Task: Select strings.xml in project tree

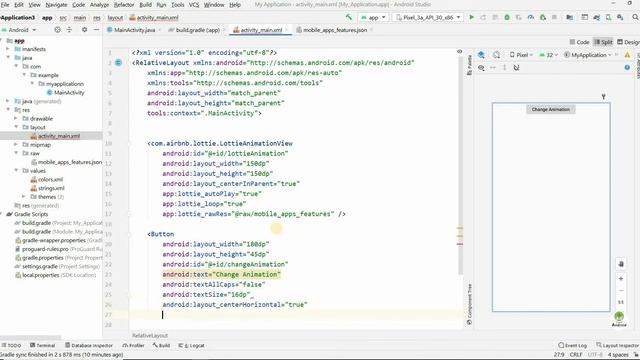Action: pos(48,188)
